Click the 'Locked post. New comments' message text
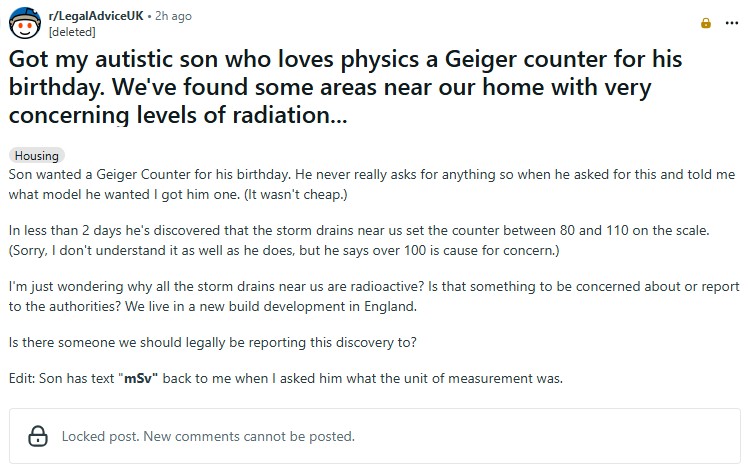The height and width of the screenshot is (469, 748). coord(208,436)
